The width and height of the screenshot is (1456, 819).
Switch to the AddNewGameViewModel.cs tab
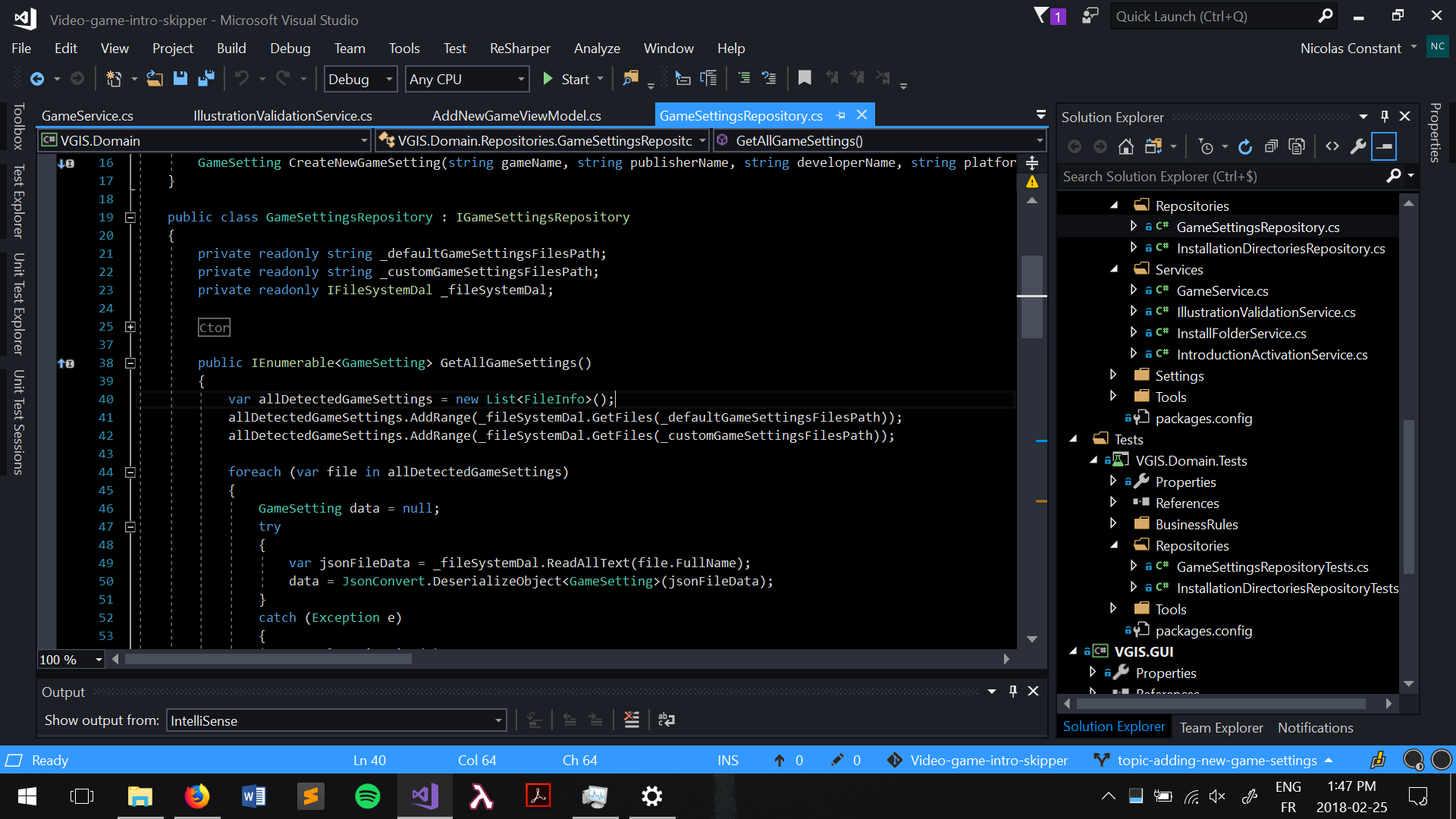click(x=516, y=115)
